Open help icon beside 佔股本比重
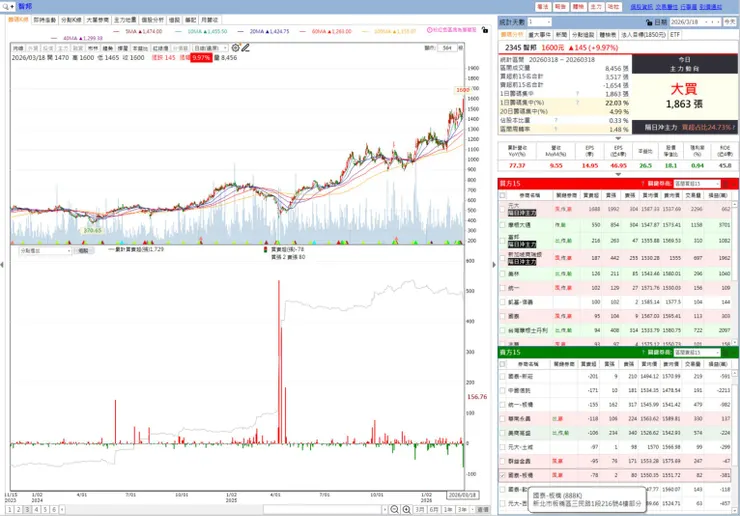740x516 pixels. [556, 120]
